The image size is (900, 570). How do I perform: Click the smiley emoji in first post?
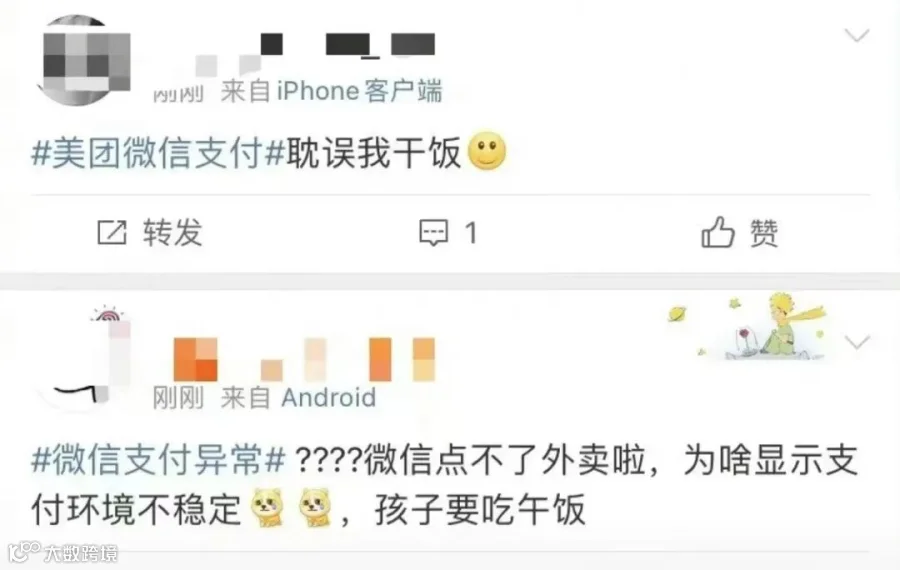(487, 152)
